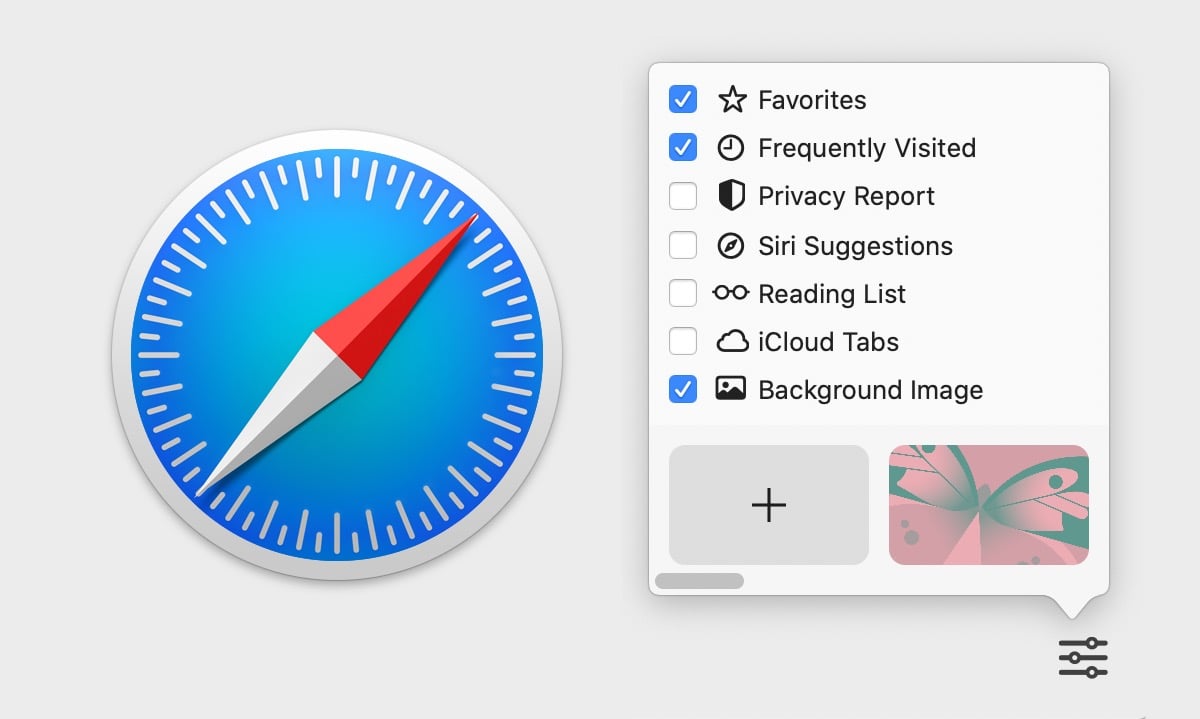The height and width of the screenshot is (719, 1200).
Task: Uncheck the Favorites checkbox
Action: pos(683,100)
